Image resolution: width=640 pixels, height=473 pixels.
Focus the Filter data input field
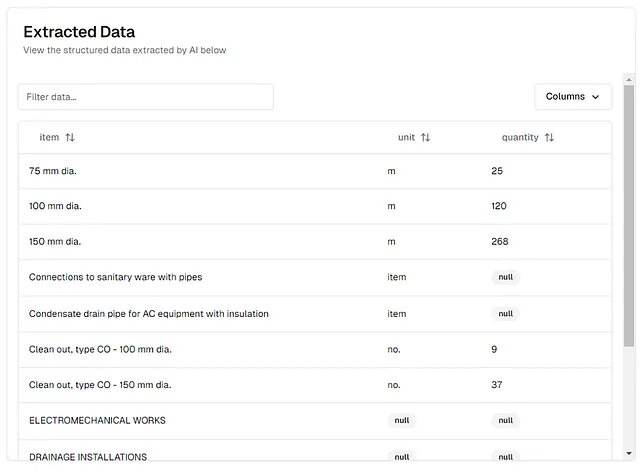click(146, 97)
